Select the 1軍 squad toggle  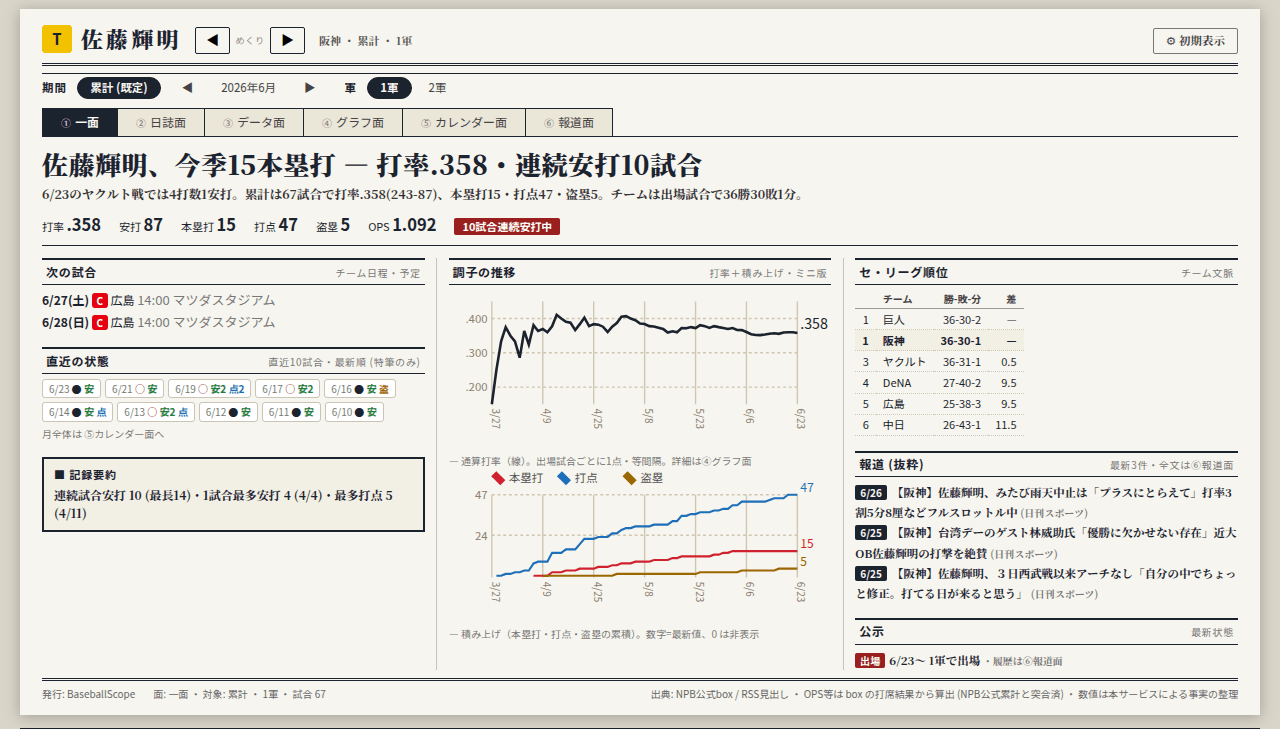click(389, 88)
